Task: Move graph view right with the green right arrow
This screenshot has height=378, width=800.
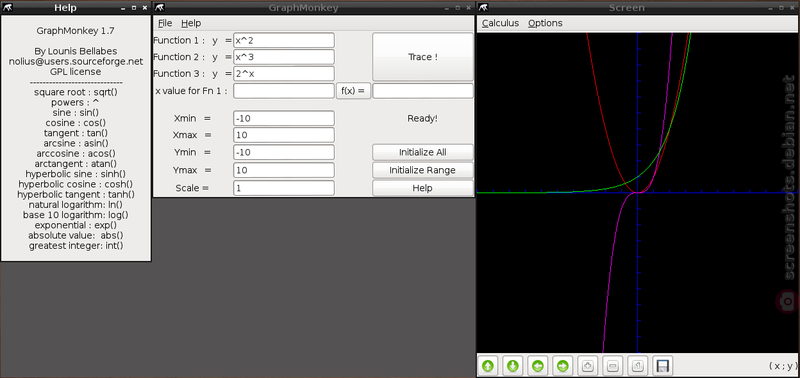Action: [563, 366]
